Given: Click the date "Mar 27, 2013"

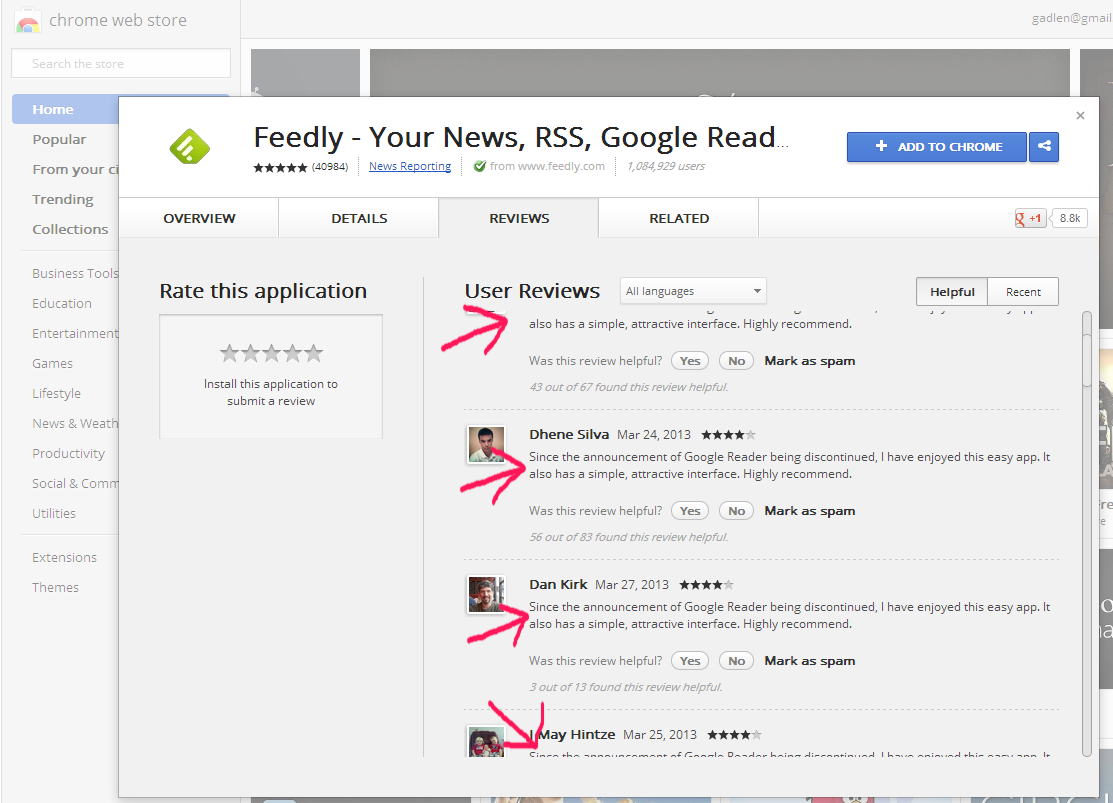Looking at the screenshot, I should coord(632,585).
